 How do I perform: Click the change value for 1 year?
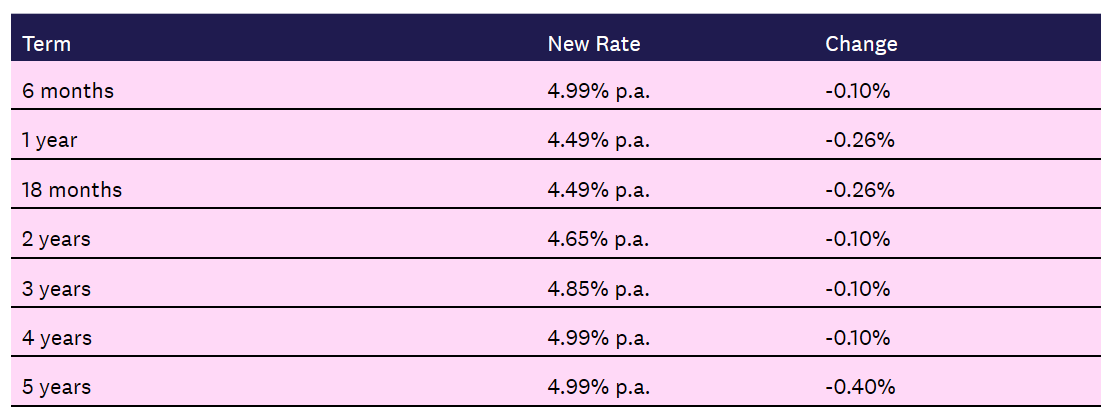point(859,140)
